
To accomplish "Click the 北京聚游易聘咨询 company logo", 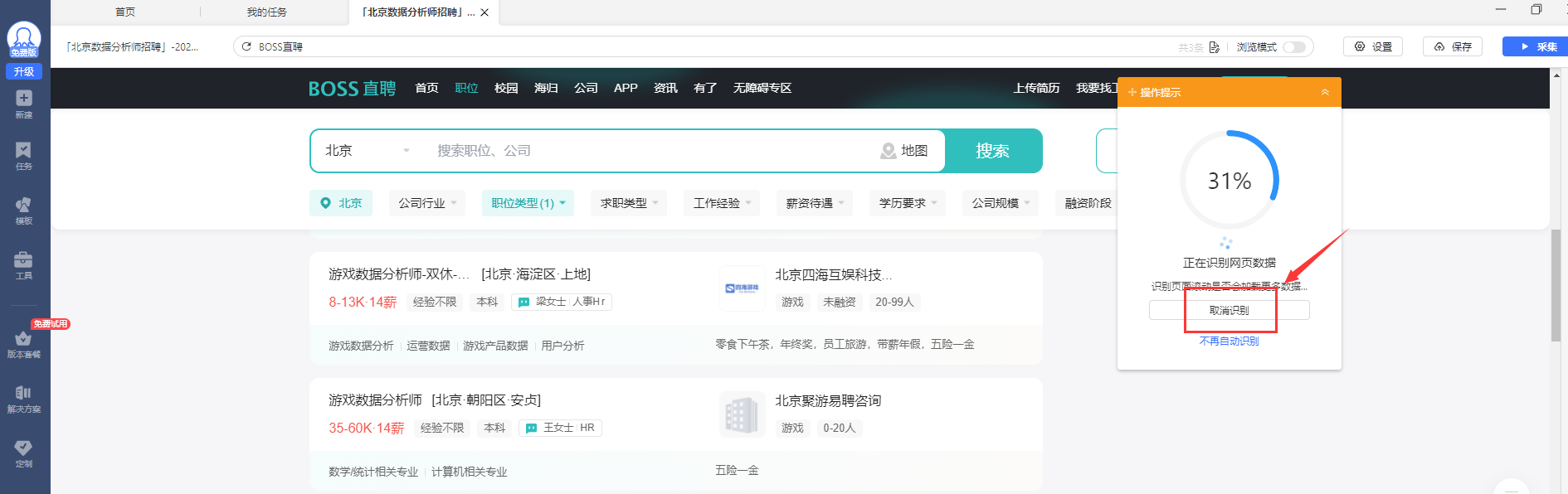I will click(742, 414).
